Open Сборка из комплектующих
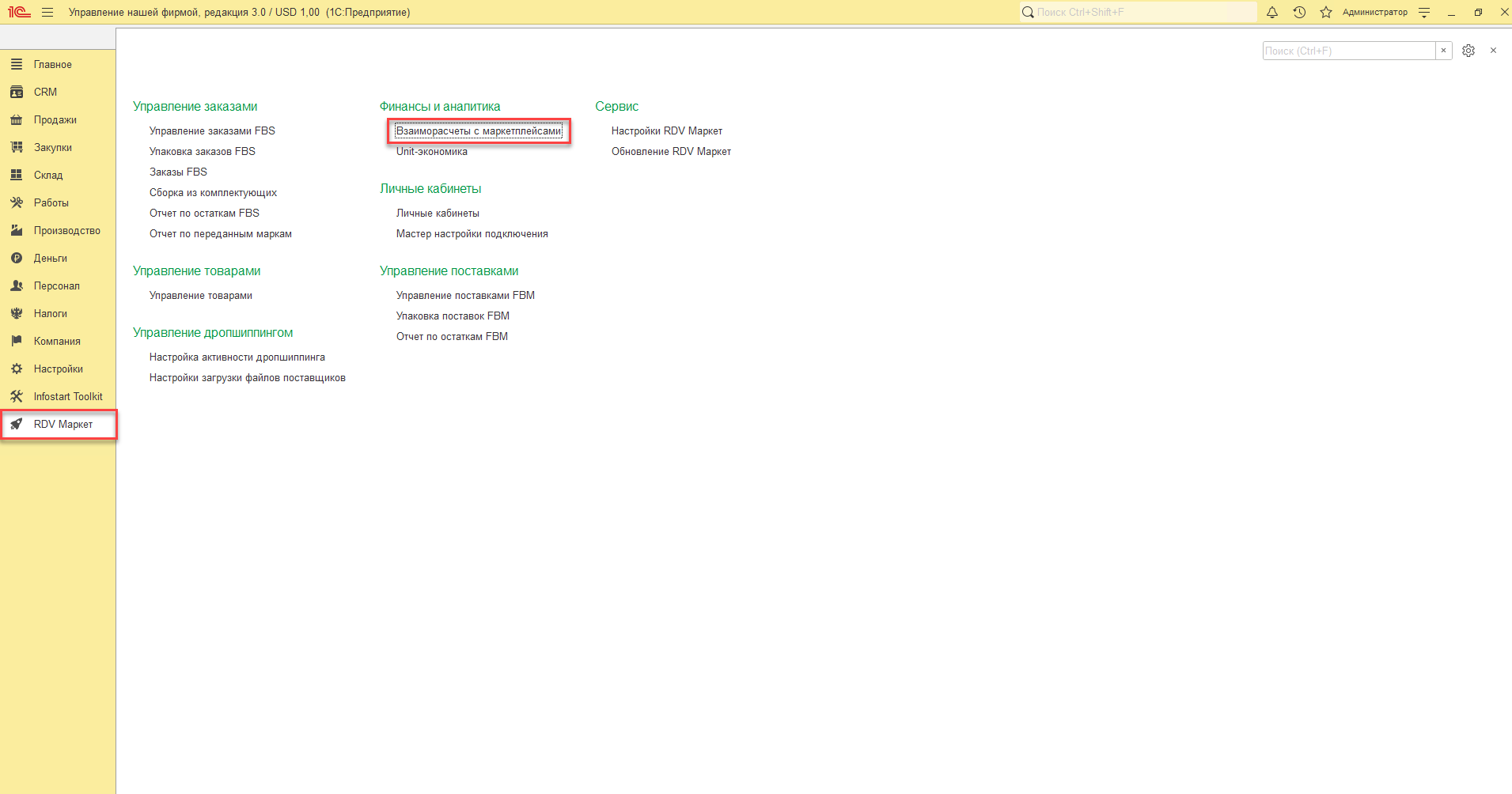Viewport: 1512px width, 794px height. coord(213,192)
